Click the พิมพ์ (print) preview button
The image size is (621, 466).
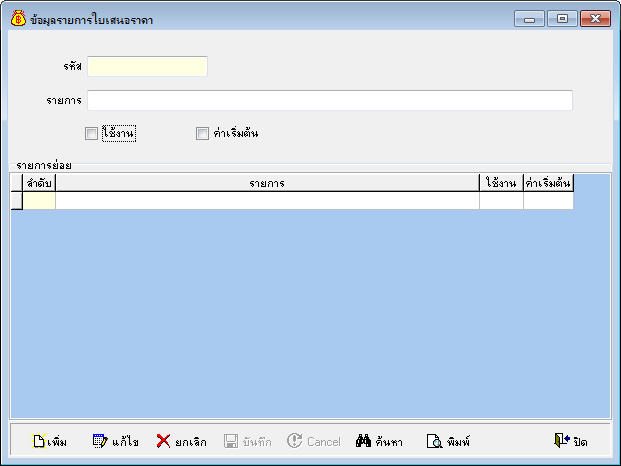[448, 441]
